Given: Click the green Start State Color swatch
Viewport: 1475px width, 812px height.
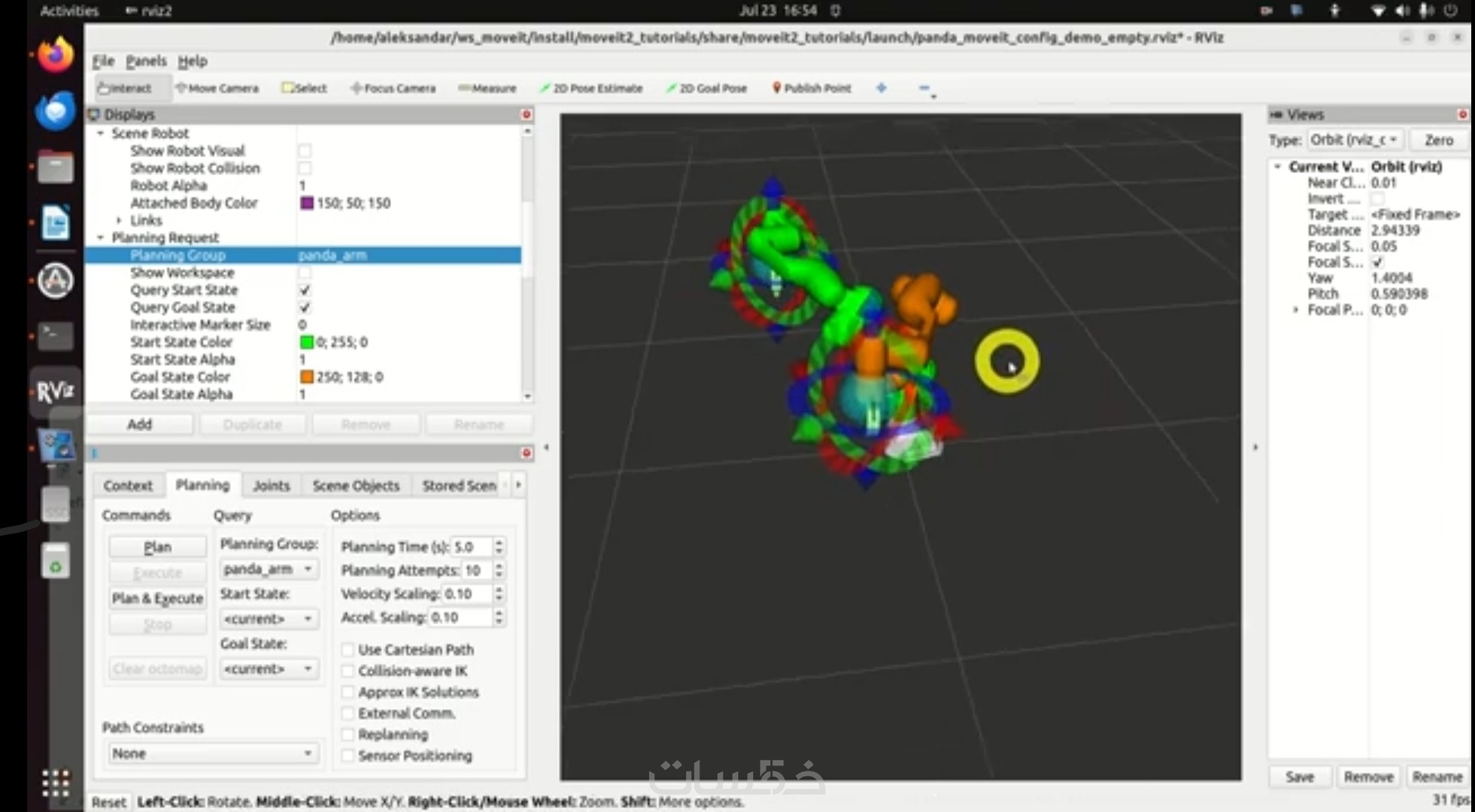Looking at the screenshot, I should pos(306,342).
